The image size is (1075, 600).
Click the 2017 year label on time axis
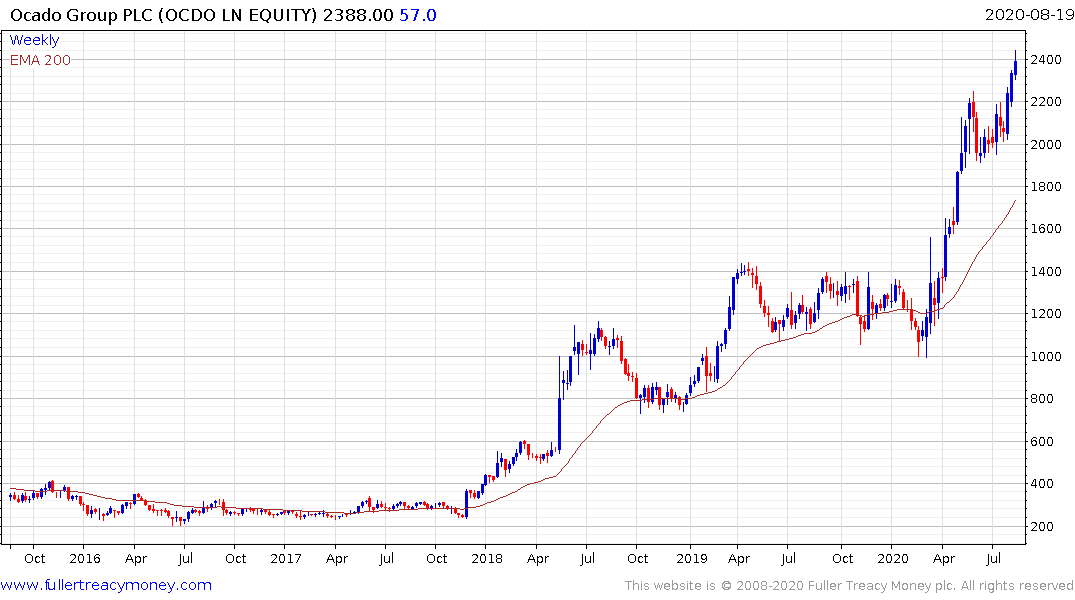(x=286, y=558)
